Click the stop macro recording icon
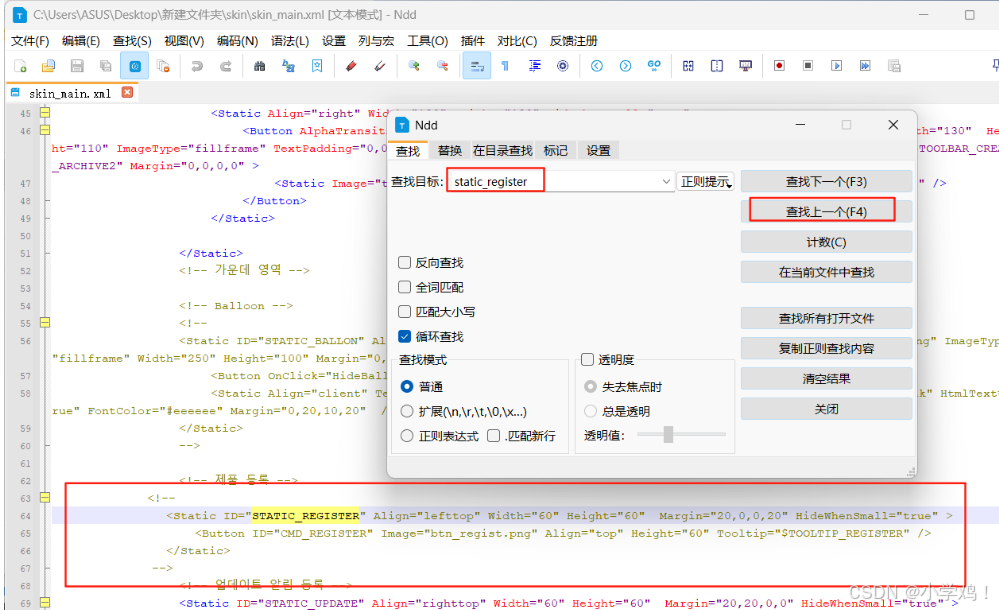Viewport: 999px width, 610px height. coord(808,66)
